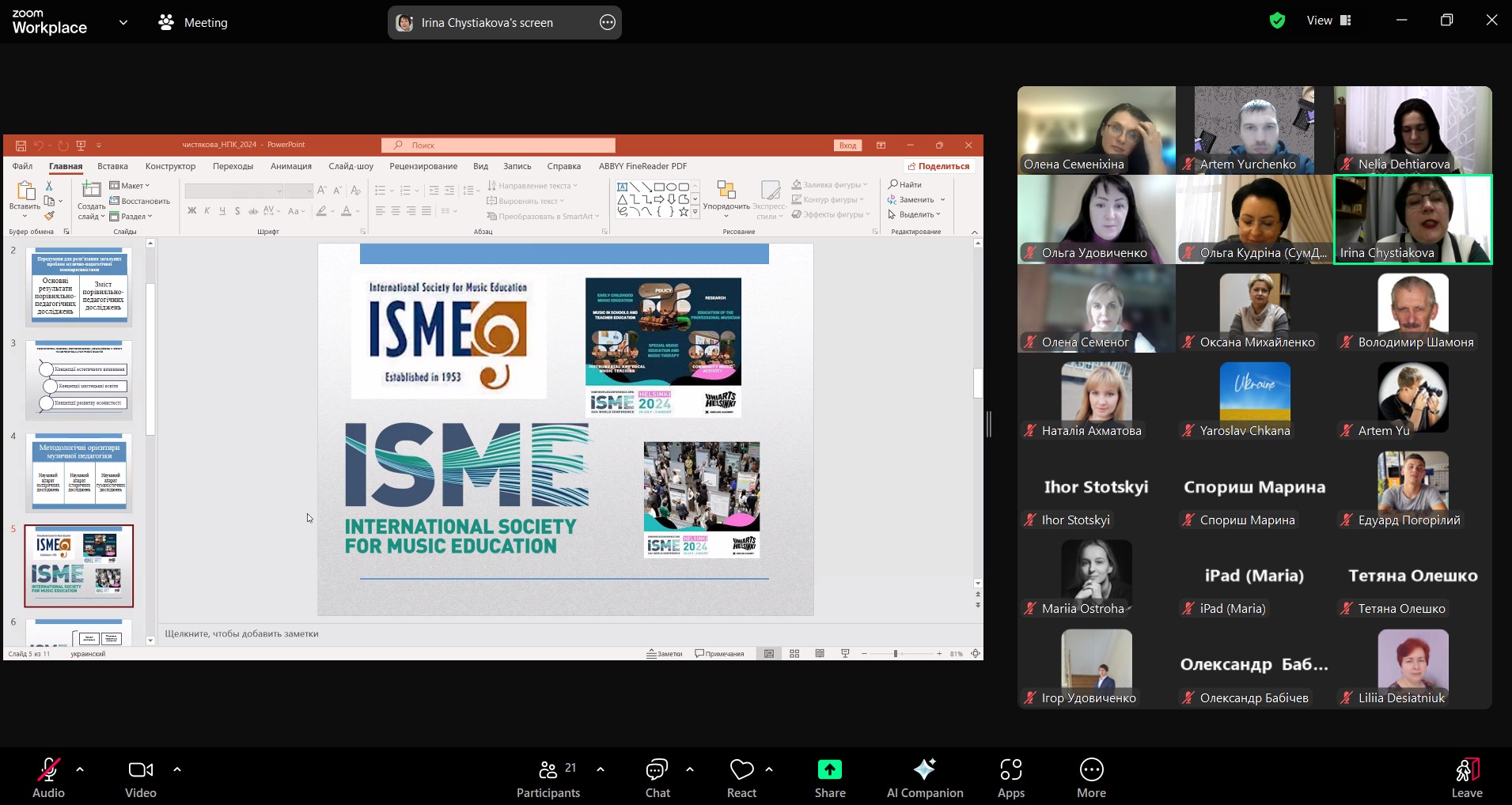Toggle strikethrough abc formatting

click(x=253, y=211)
